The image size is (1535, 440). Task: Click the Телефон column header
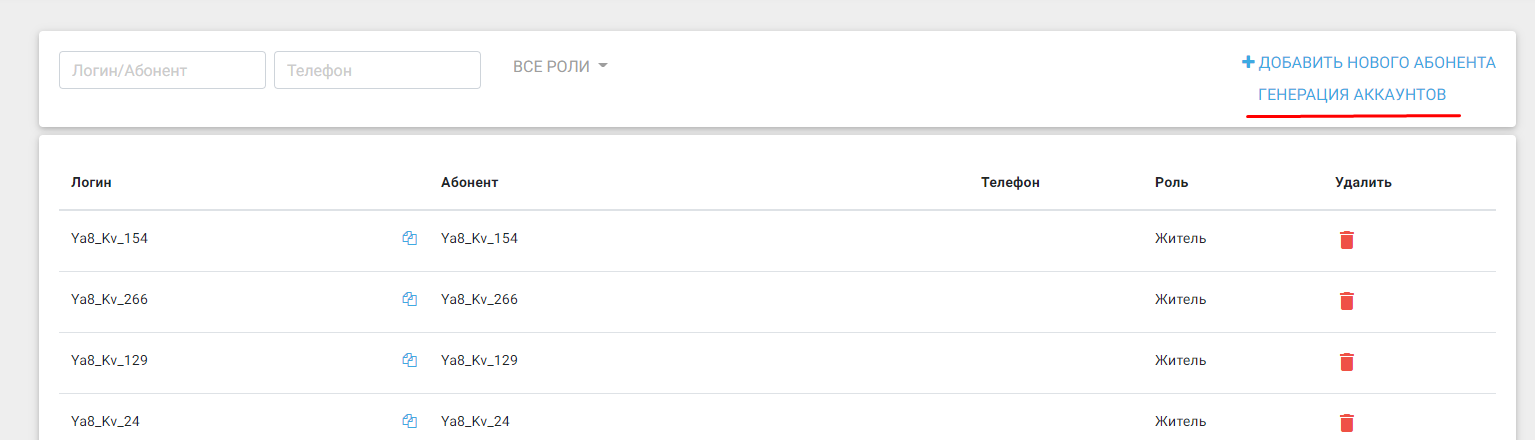(x=1010, y=182)
